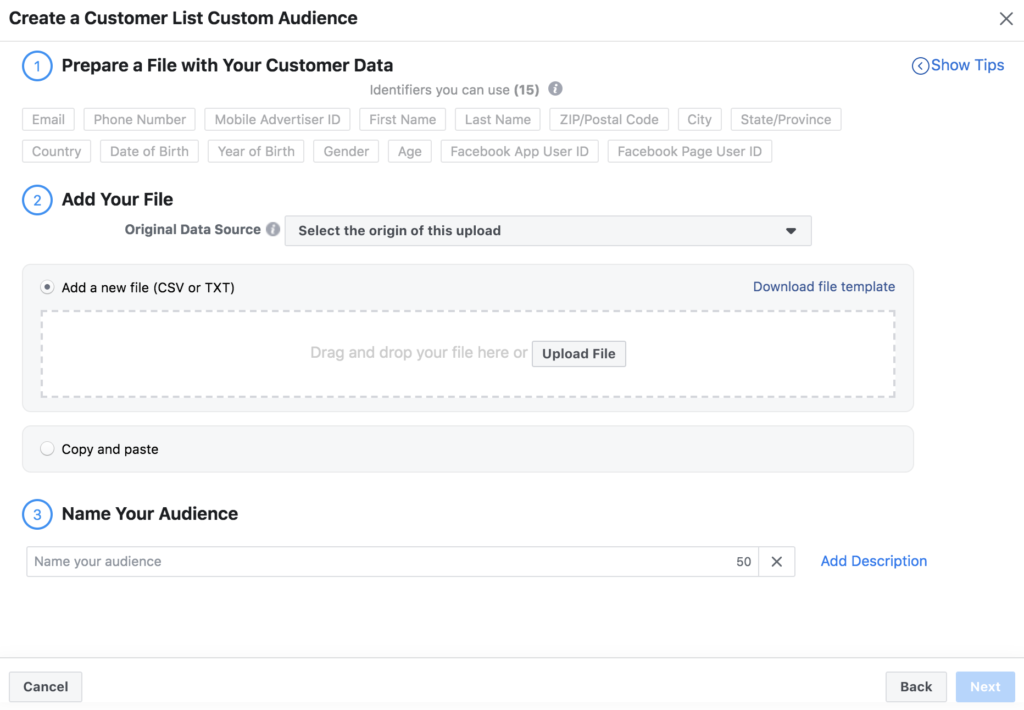Select Add a new file radio button

47,287
